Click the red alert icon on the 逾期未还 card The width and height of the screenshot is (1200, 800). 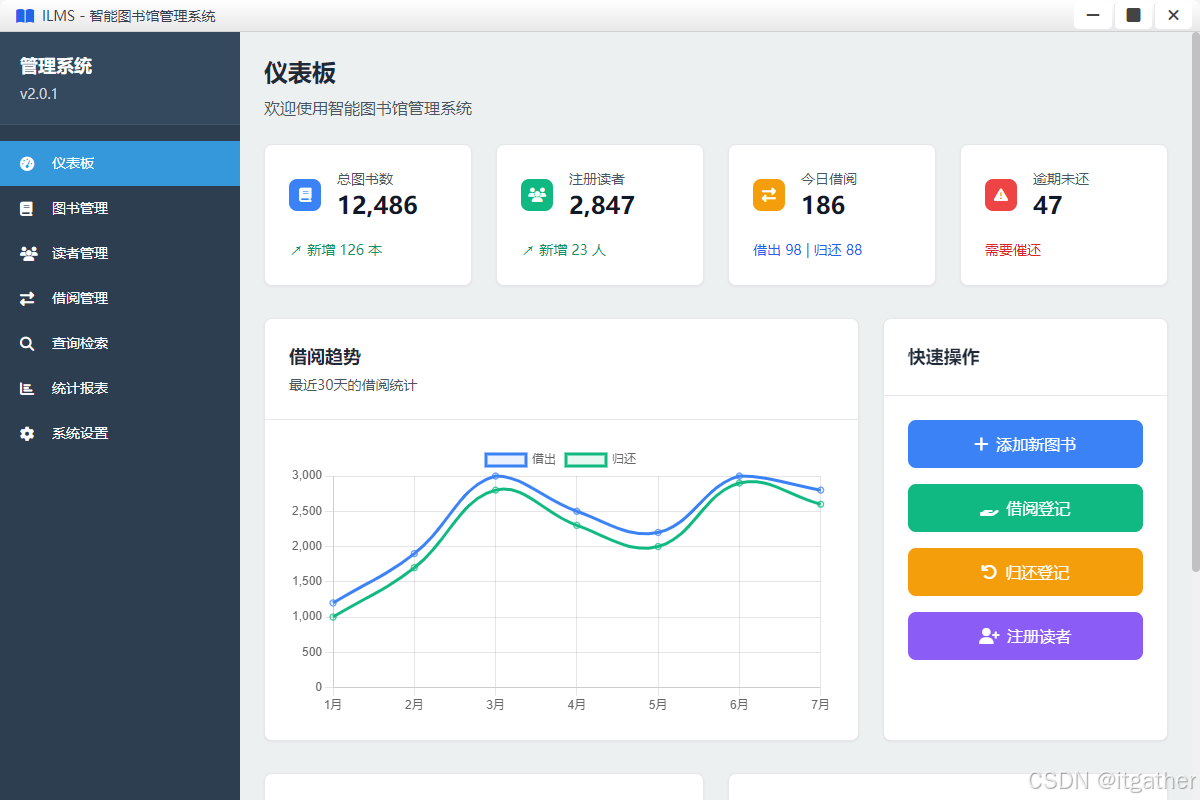[1001, 195]
